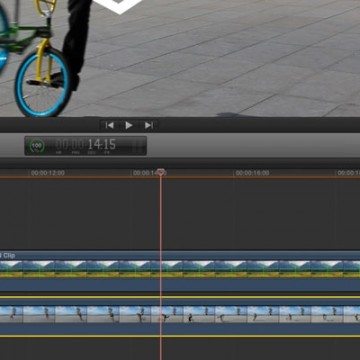Select the beach runner clip filmstrip
The height and width of the screenshot is (360, 360).
click(x=180, y=314)
